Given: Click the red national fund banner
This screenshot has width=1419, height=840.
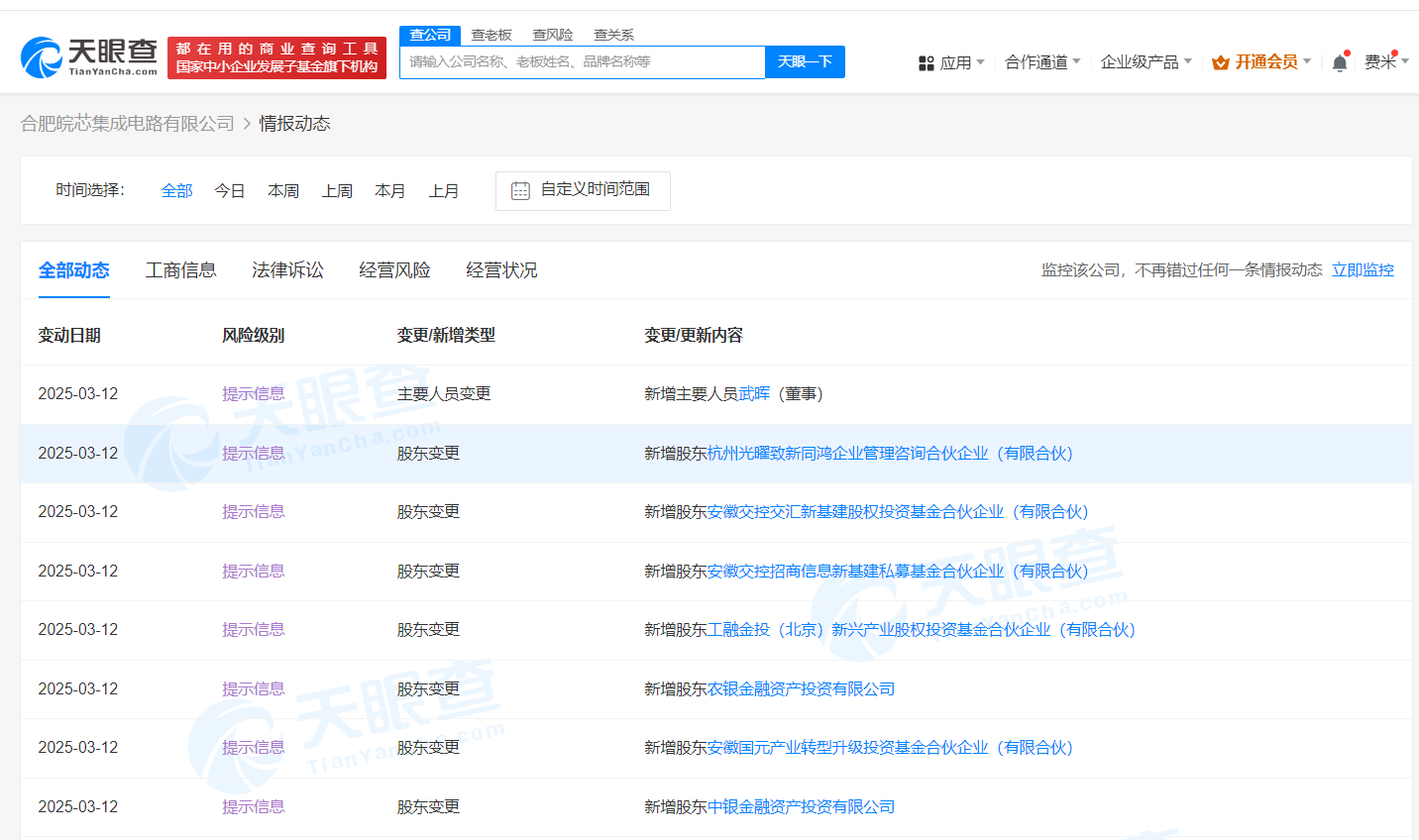Looking at the screenshot, I should 276,58.
